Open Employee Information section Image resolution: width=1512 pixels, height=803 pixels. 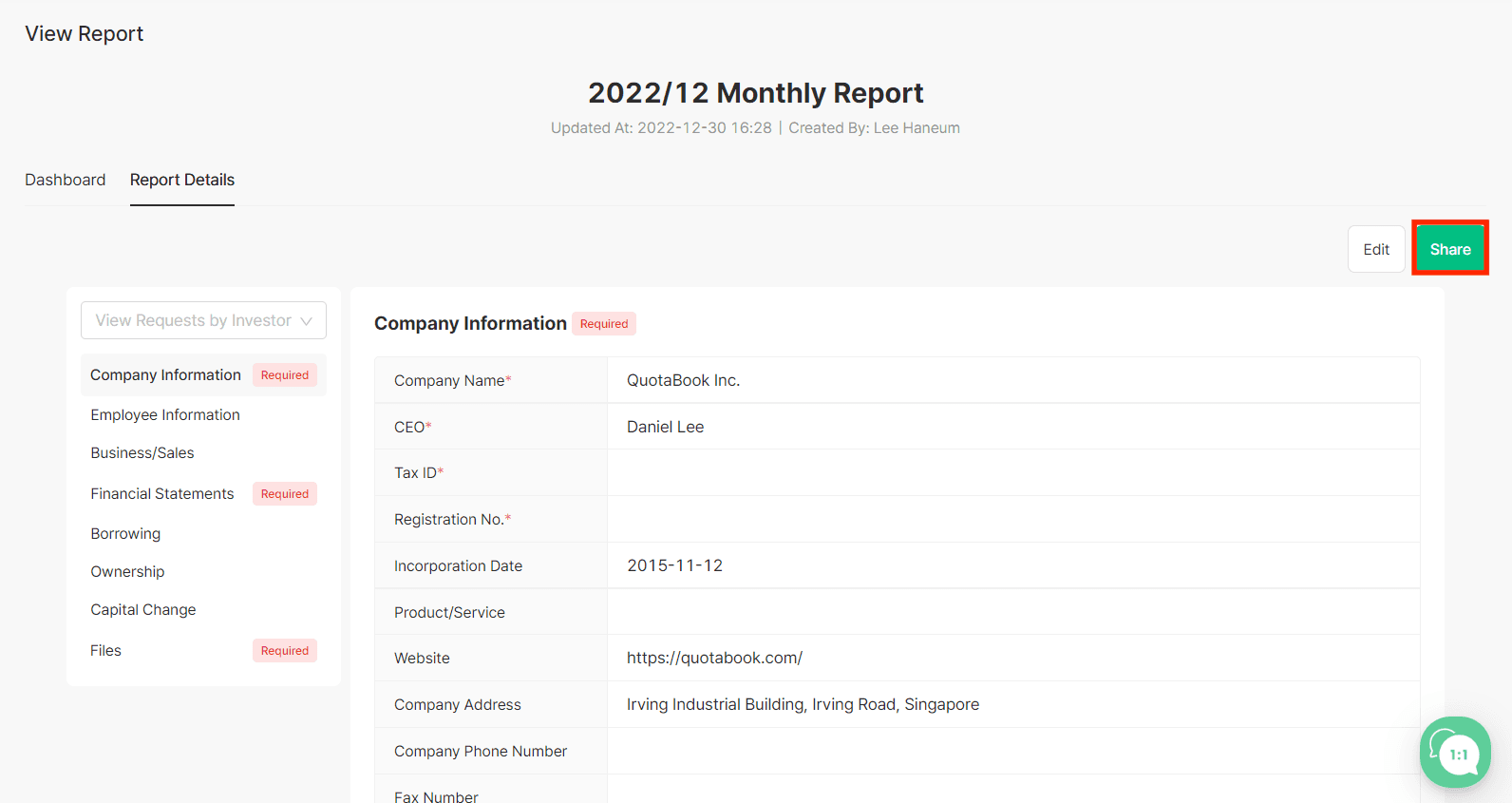click(165, 414)
